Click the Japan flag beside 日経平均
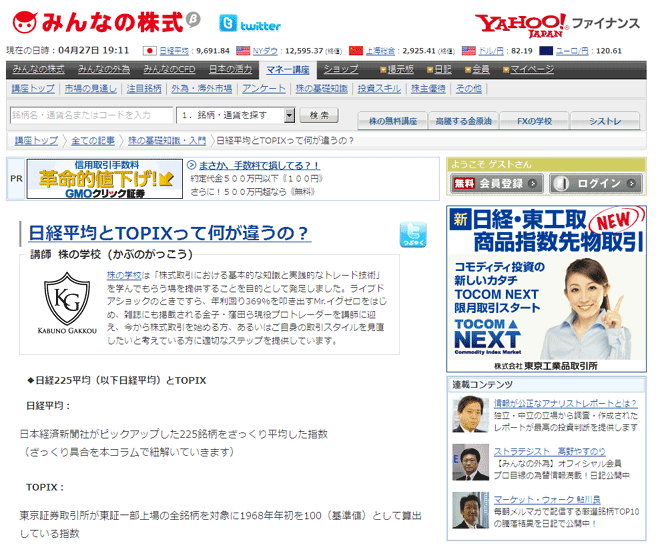The image size is (660, 545). coord(150,50)
